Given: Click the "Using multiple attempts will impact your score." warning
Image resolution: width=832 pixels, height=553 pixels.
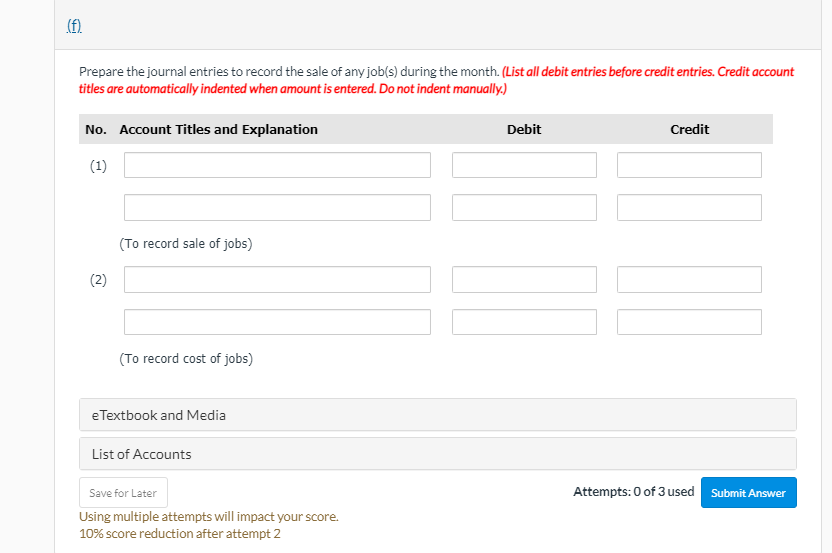Looking at the screenshot, I should [x=209, y=517].
